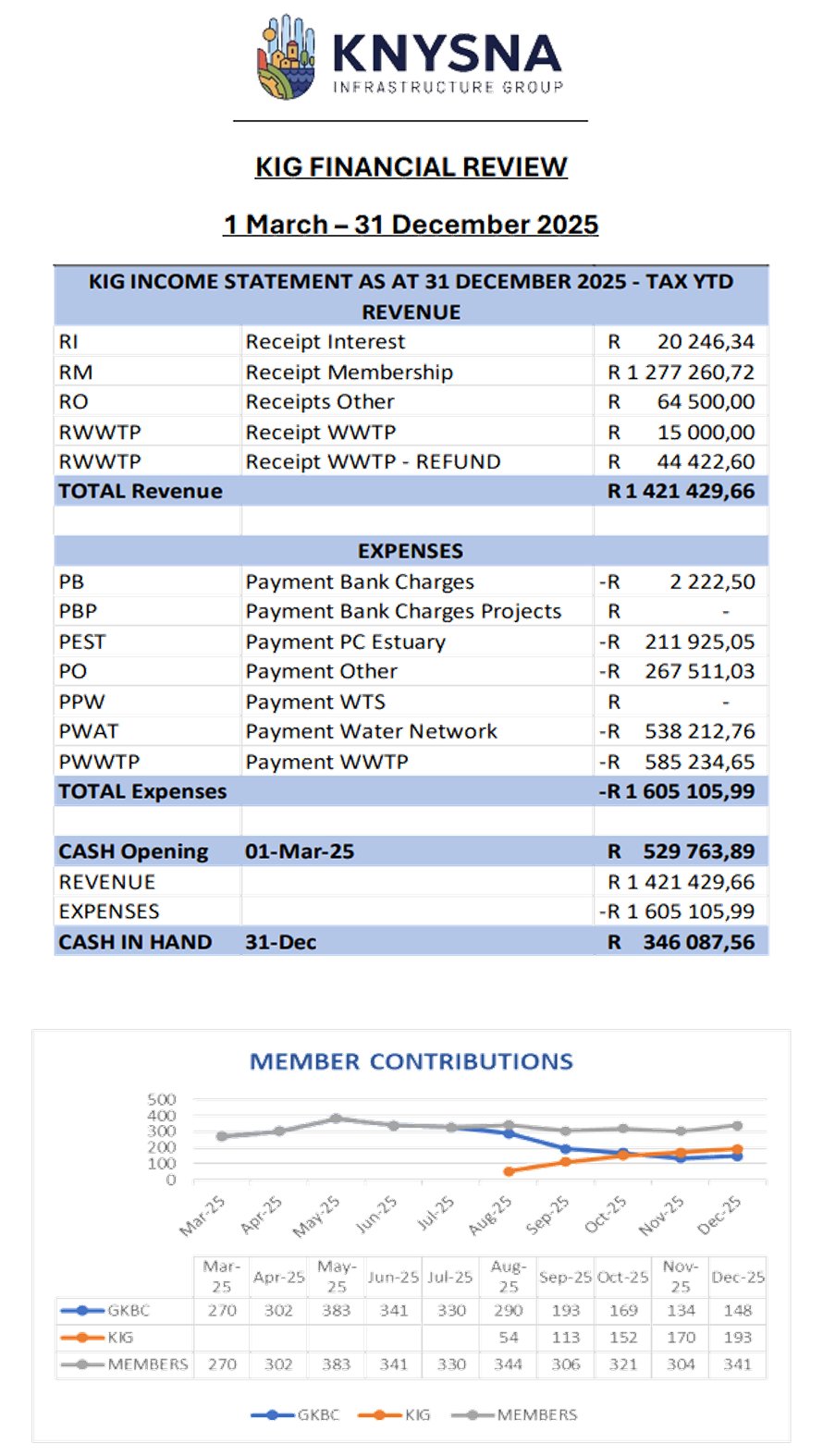Viewport: 823px width, 1456px height.
Task: Click the 'Receipts Other' description
Action: [x=320, y=402]
